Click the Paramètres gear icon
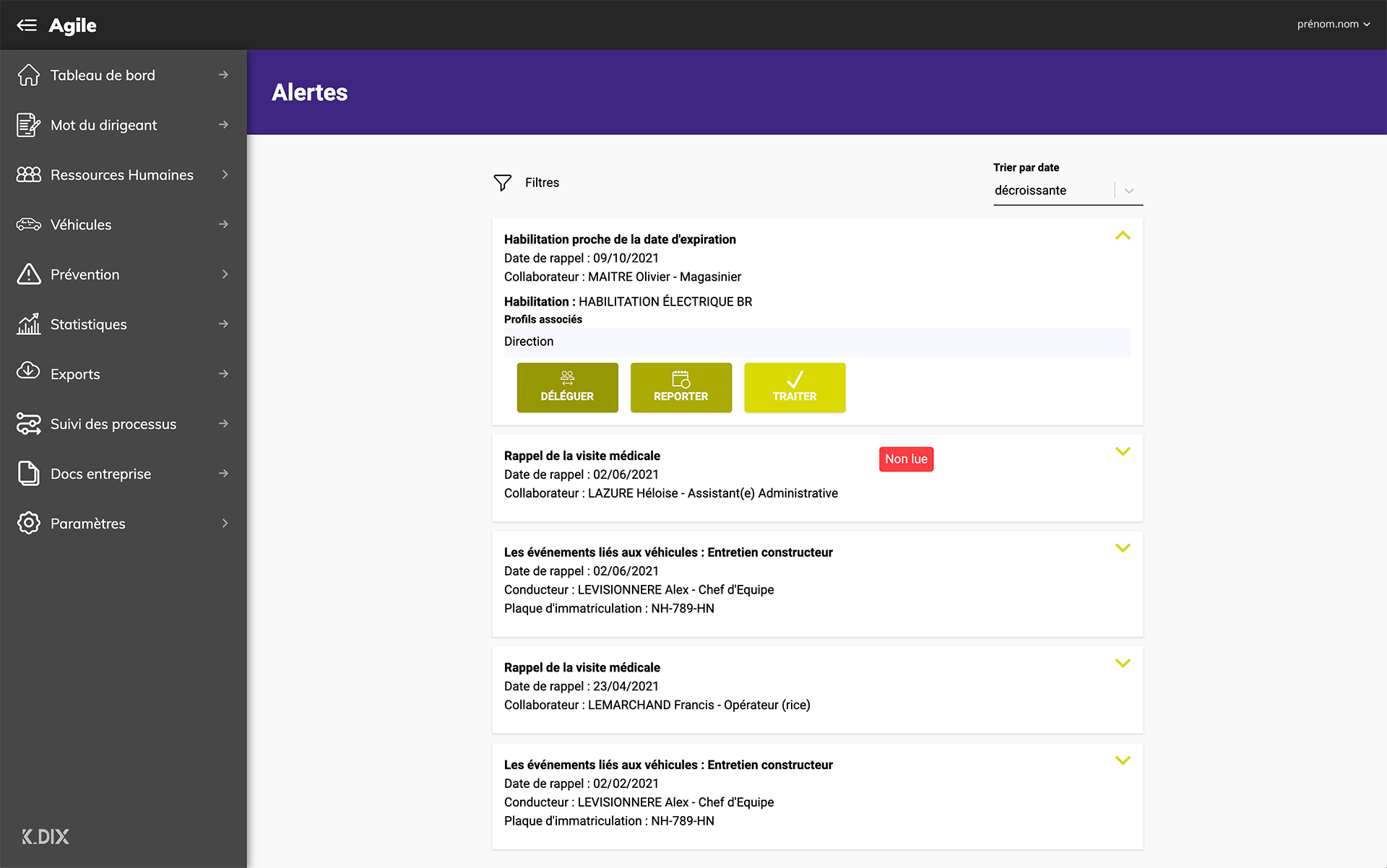Screen dimensions: 1387x868 29,524
